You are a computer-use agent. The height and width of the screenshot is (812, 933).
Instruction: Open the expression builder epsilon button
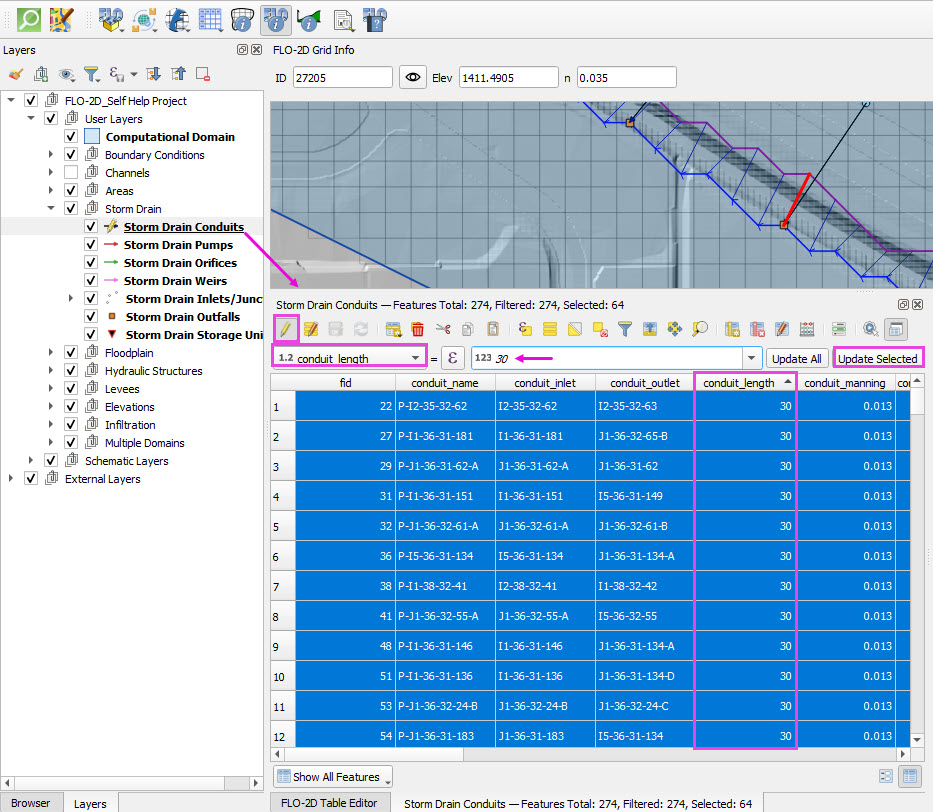(x=453, y=358)
